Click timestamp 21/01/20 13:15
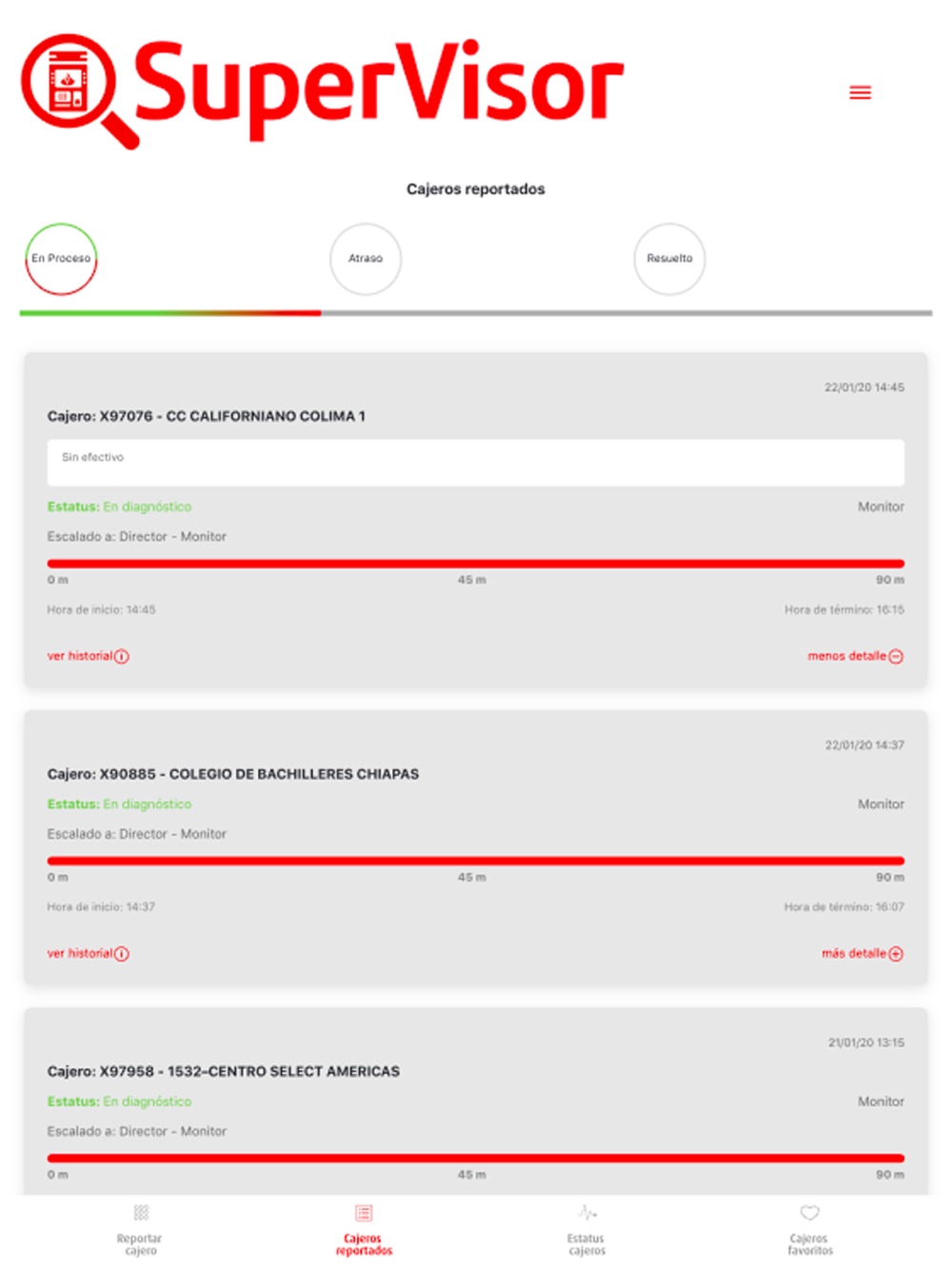Viewport: 952px width, 1270px height. click(x=866, y=1042)
